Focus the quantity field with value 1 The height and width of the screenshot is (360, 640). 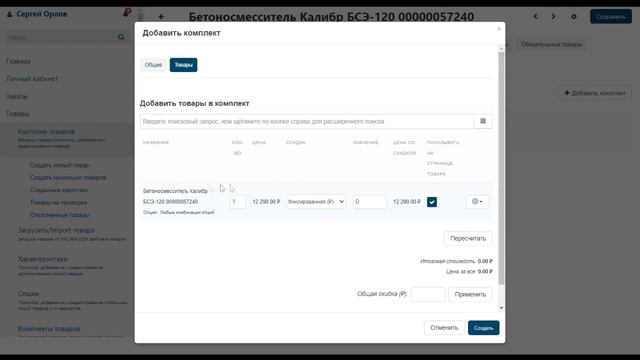238,202
